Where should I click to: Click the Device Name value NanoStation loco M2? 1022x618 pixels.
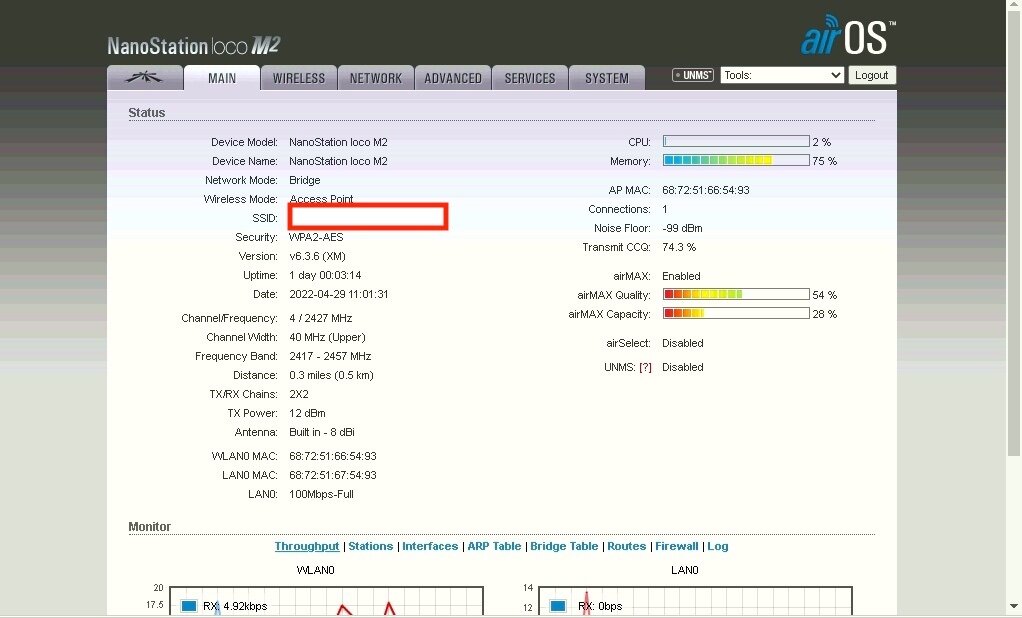[338, 161]
